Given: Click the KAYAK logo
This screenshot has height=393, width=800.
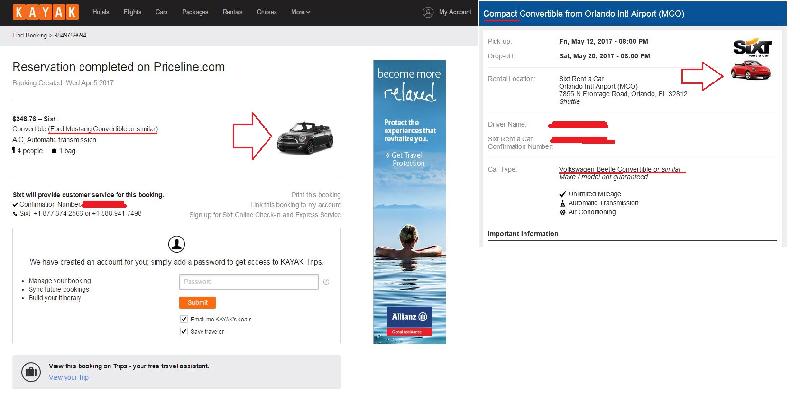Looking at the screenshot, I should (46, 12).
